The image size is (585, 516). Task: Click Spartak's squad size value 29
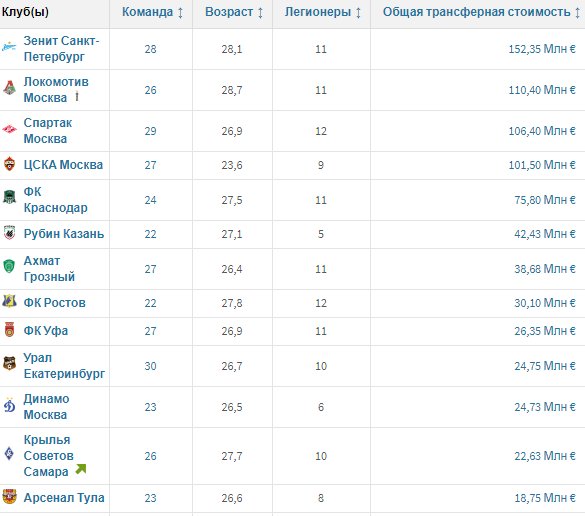[150, 131]
